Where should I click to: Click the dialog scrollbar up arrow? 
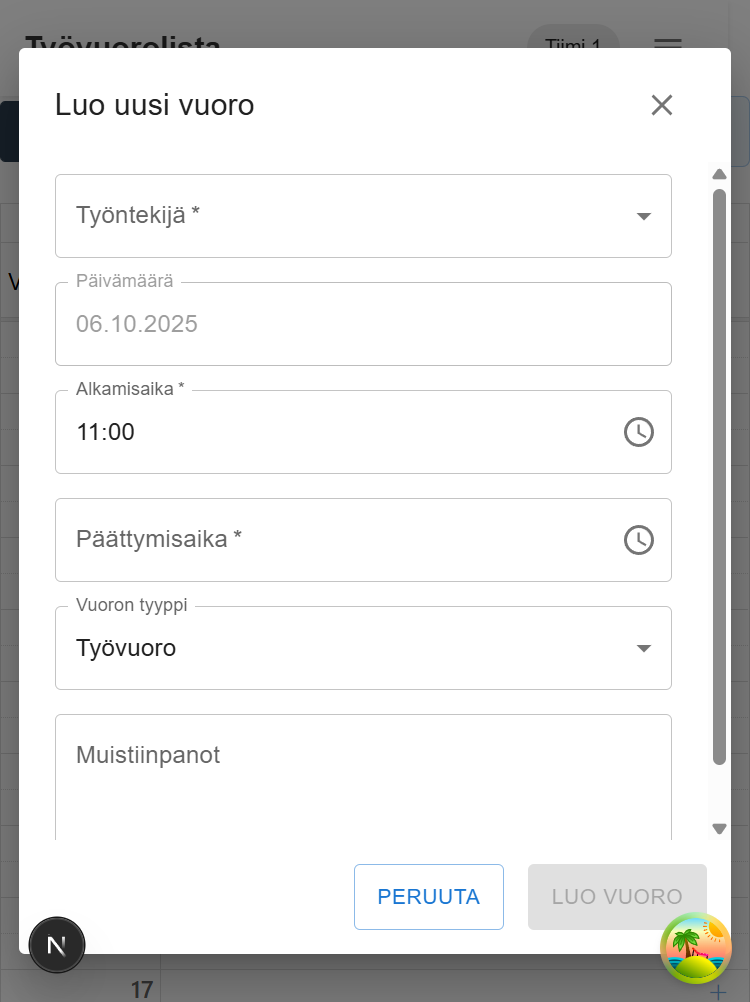pyautogui.click(x=719, y=174)
